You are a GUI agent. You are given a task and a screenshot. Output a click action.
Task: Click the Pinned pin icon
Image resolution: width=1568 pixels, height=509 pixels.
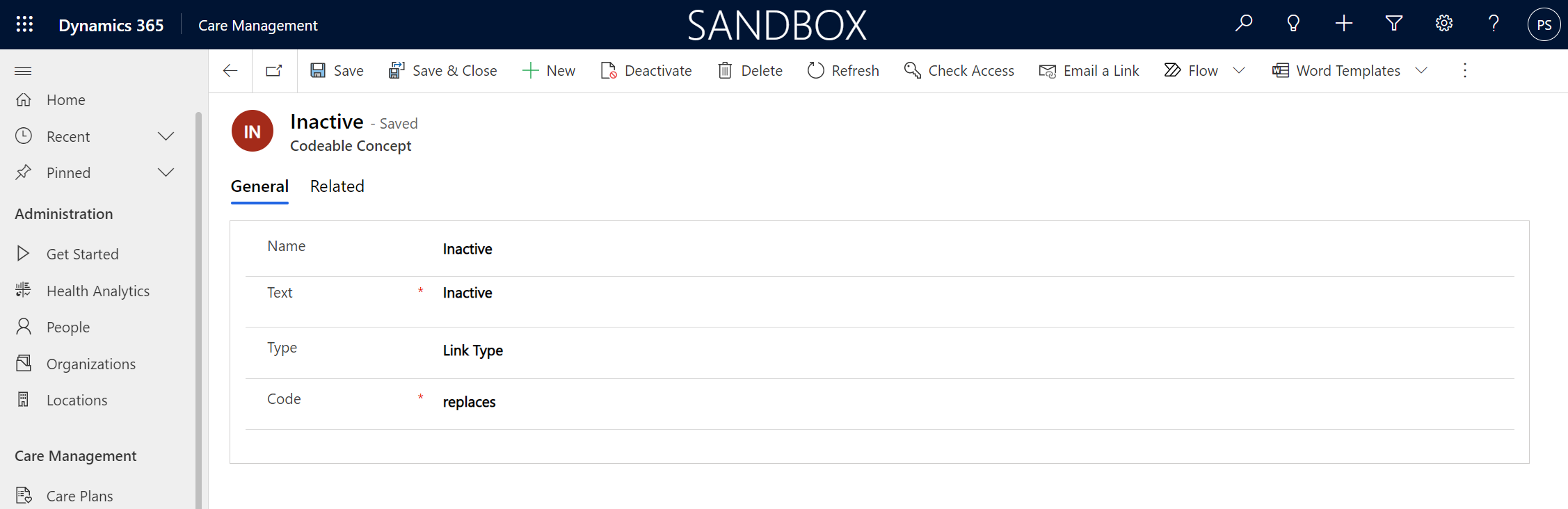(x=24, y=172)
